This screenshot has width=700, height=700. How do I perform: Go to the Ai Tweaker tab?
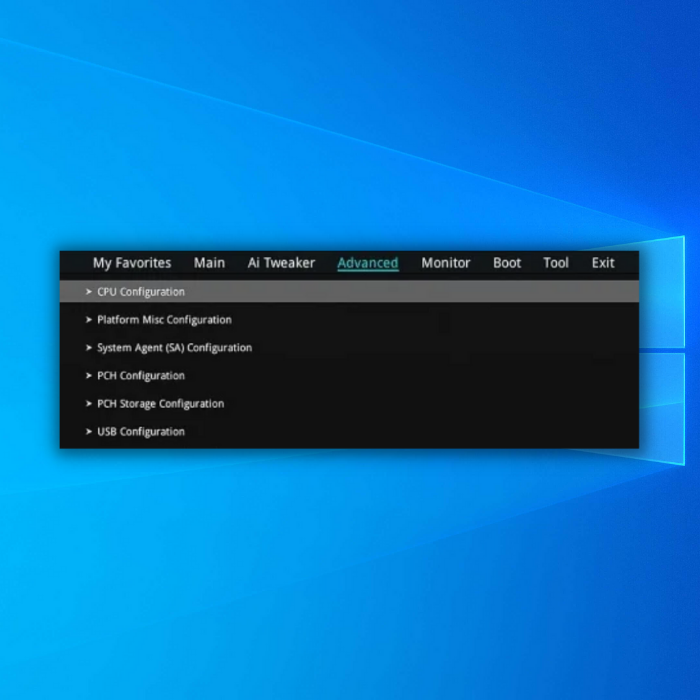[x=281, y=263]
